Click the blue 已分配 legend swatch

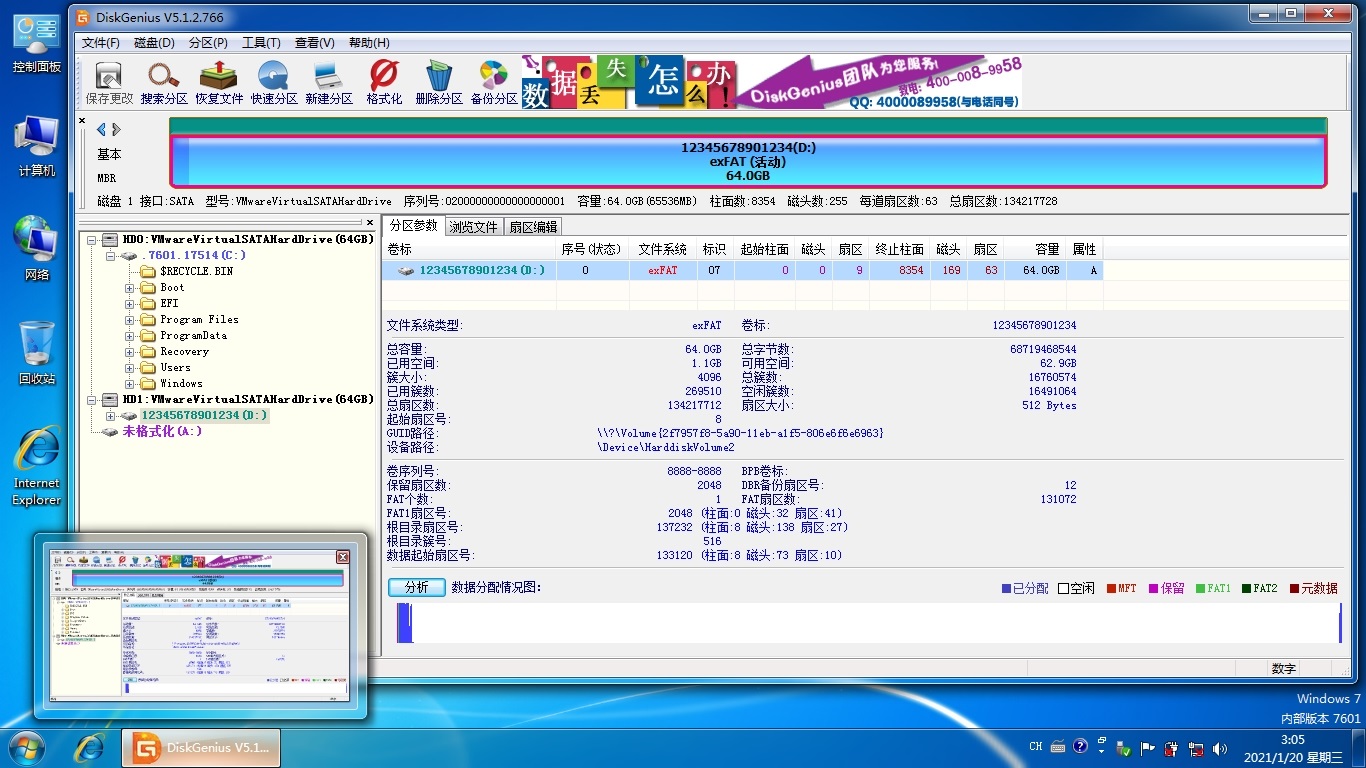1007,589
